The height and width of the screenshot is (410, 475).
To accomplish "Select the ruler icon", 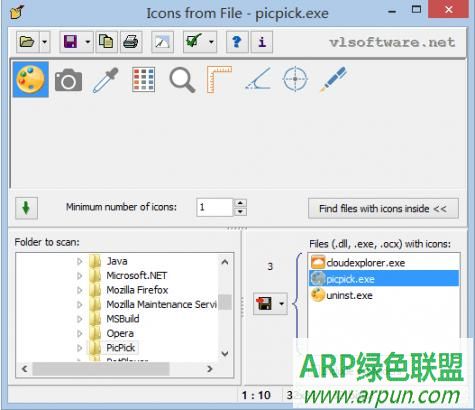I will [x=219, y=79].
